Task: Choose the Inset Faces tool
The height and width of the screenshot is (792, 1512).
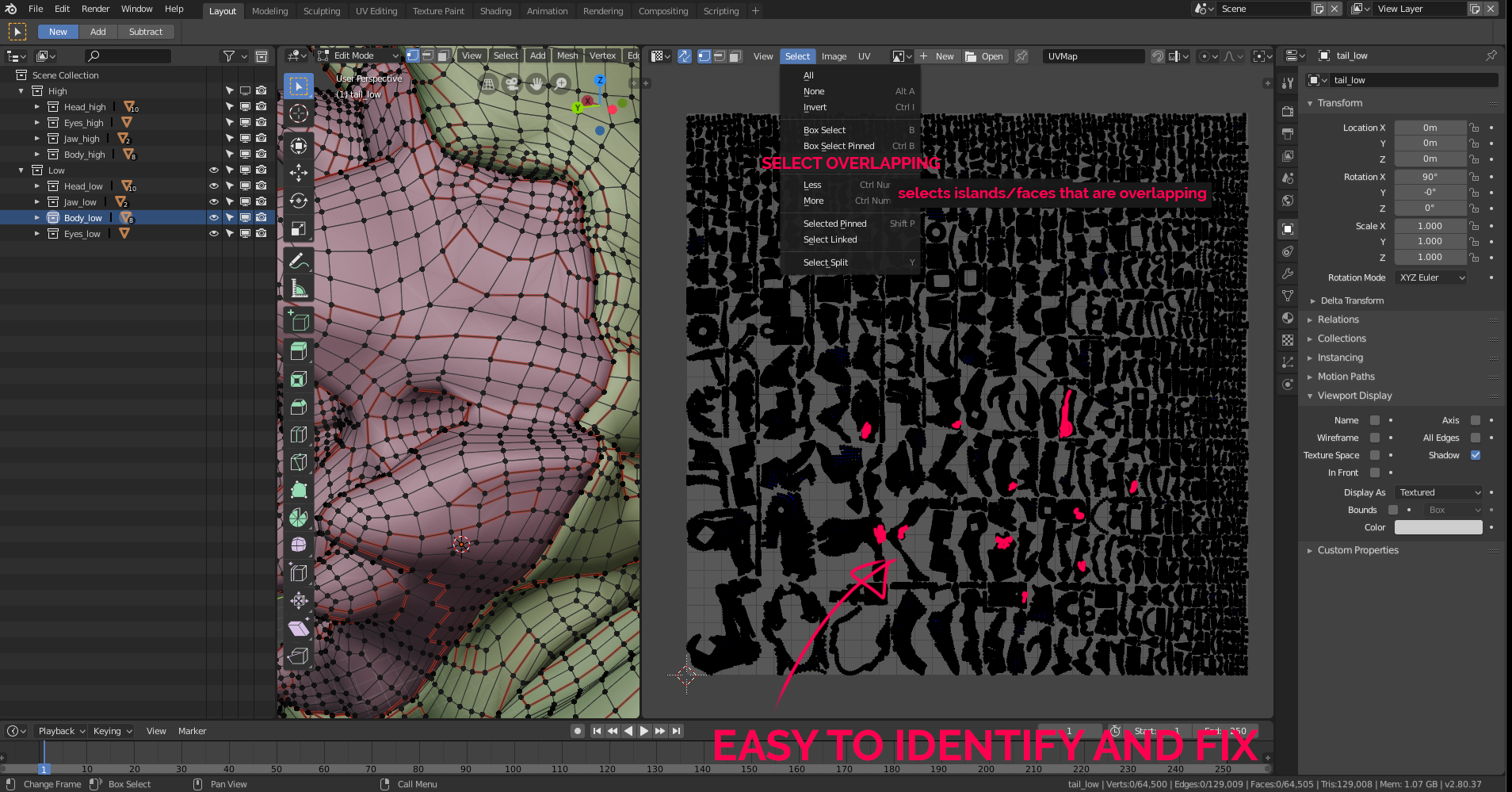Action: pos(299,380)
